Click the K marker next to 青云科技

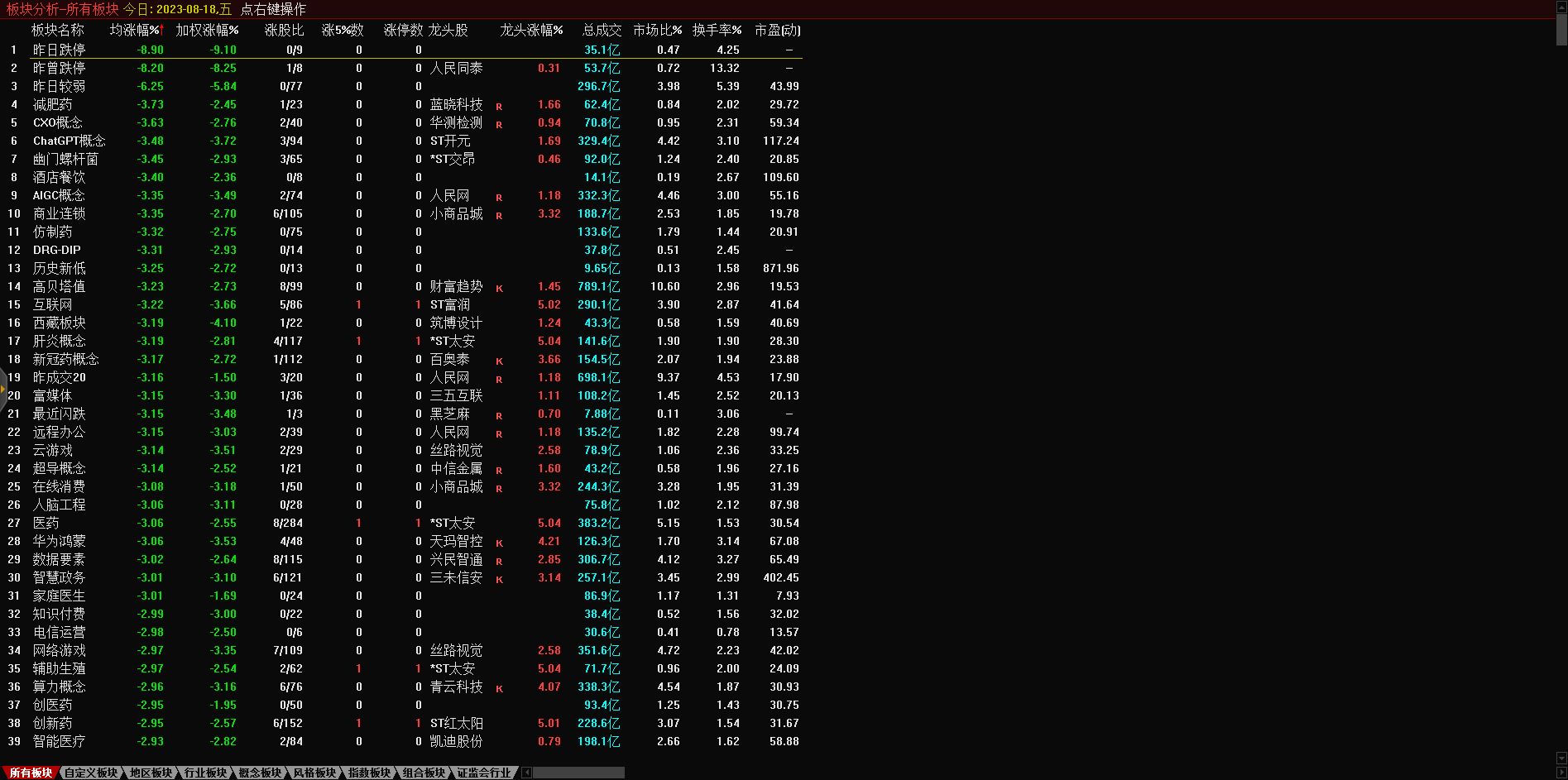pos(499,689)
